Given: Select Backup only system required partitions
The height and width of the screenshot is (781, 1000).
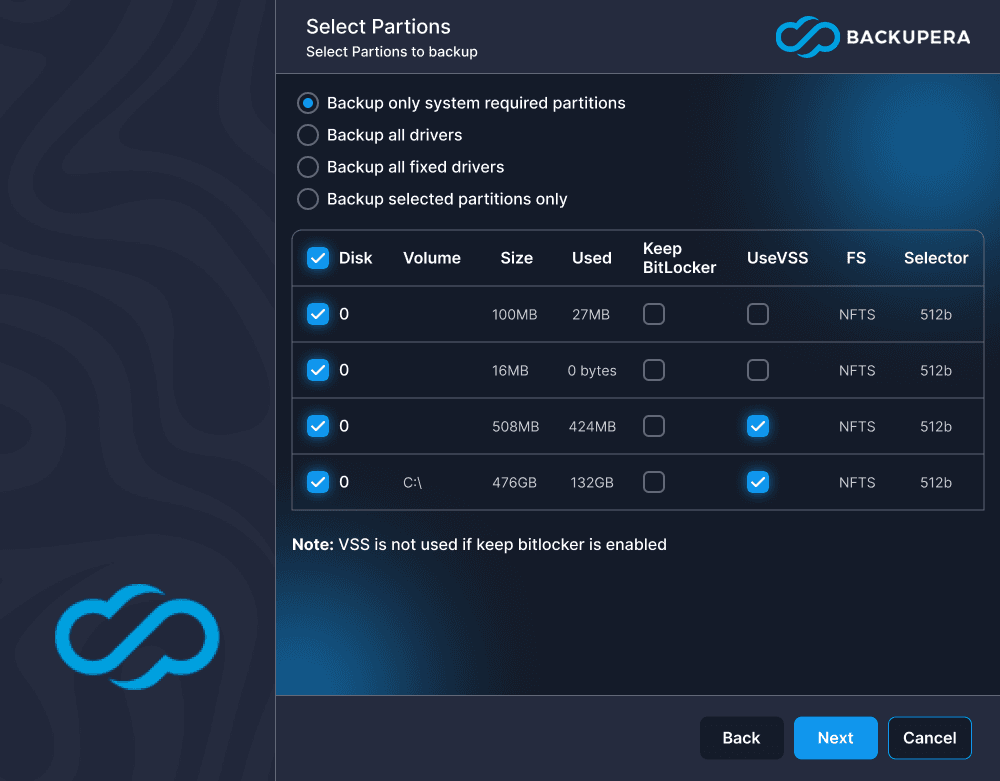Looking at the screenshot, I should click(307, 103).
